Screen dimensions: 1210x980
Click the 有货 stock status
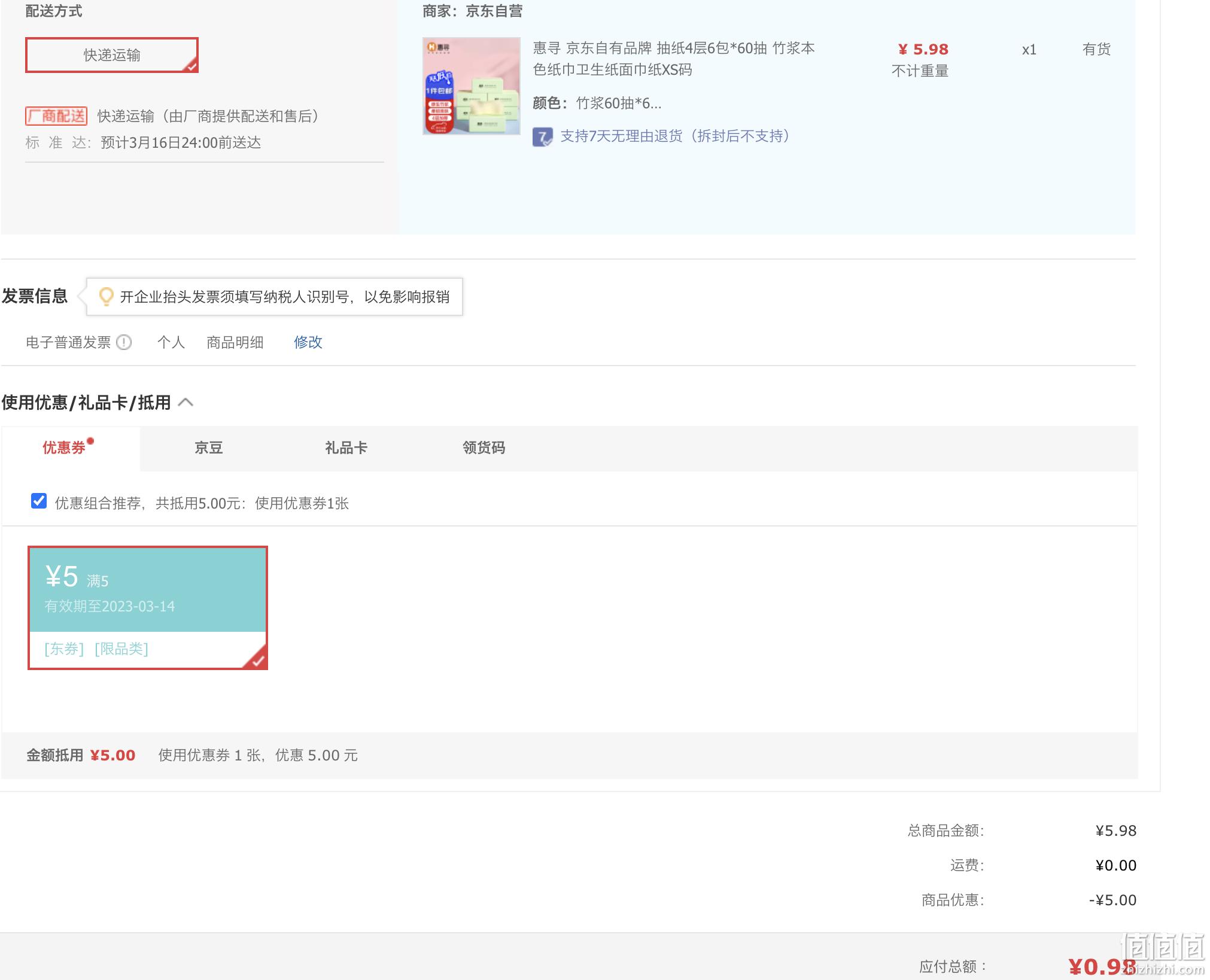1096,50
